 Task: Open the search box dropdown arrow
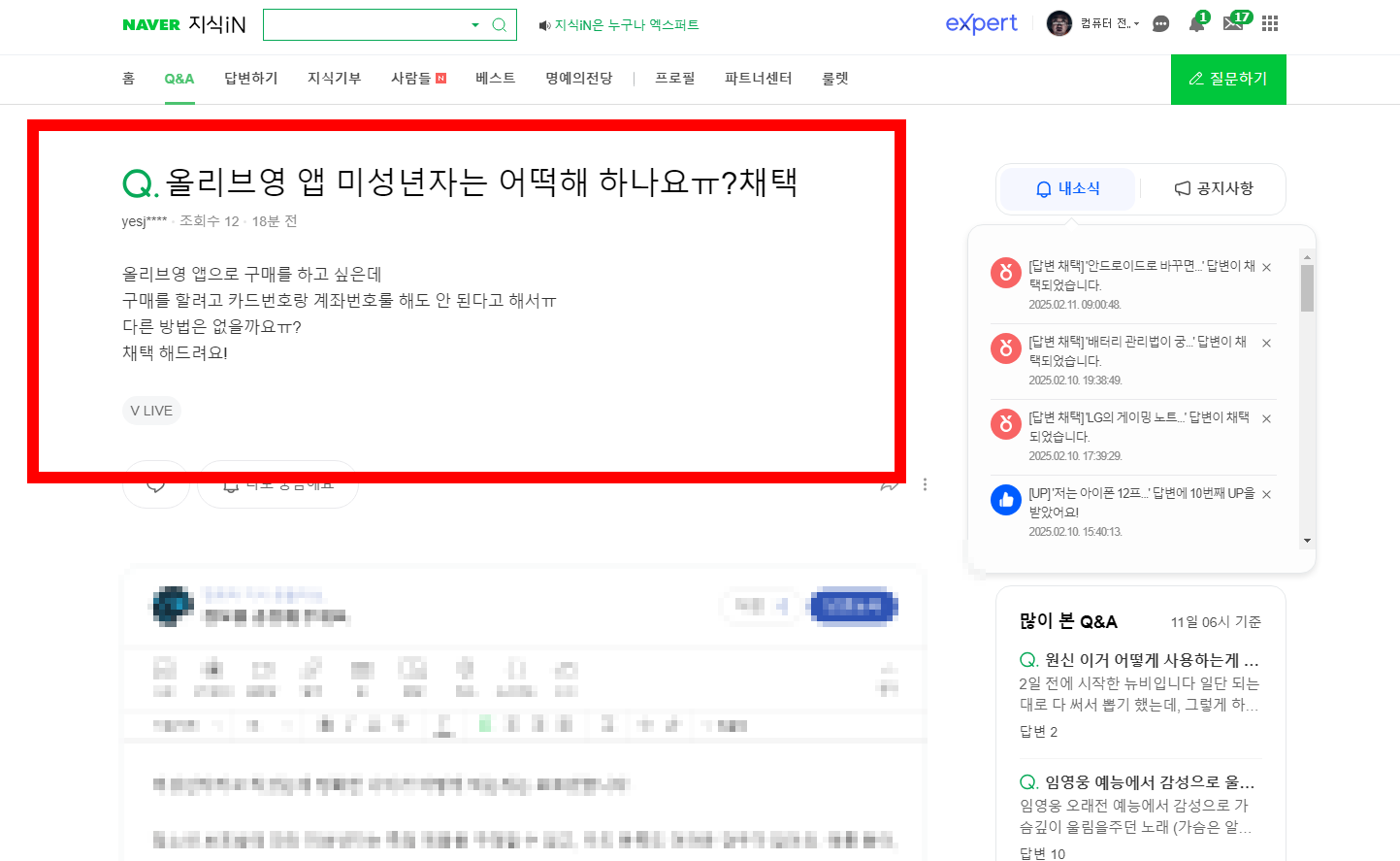tap(475, 25)
